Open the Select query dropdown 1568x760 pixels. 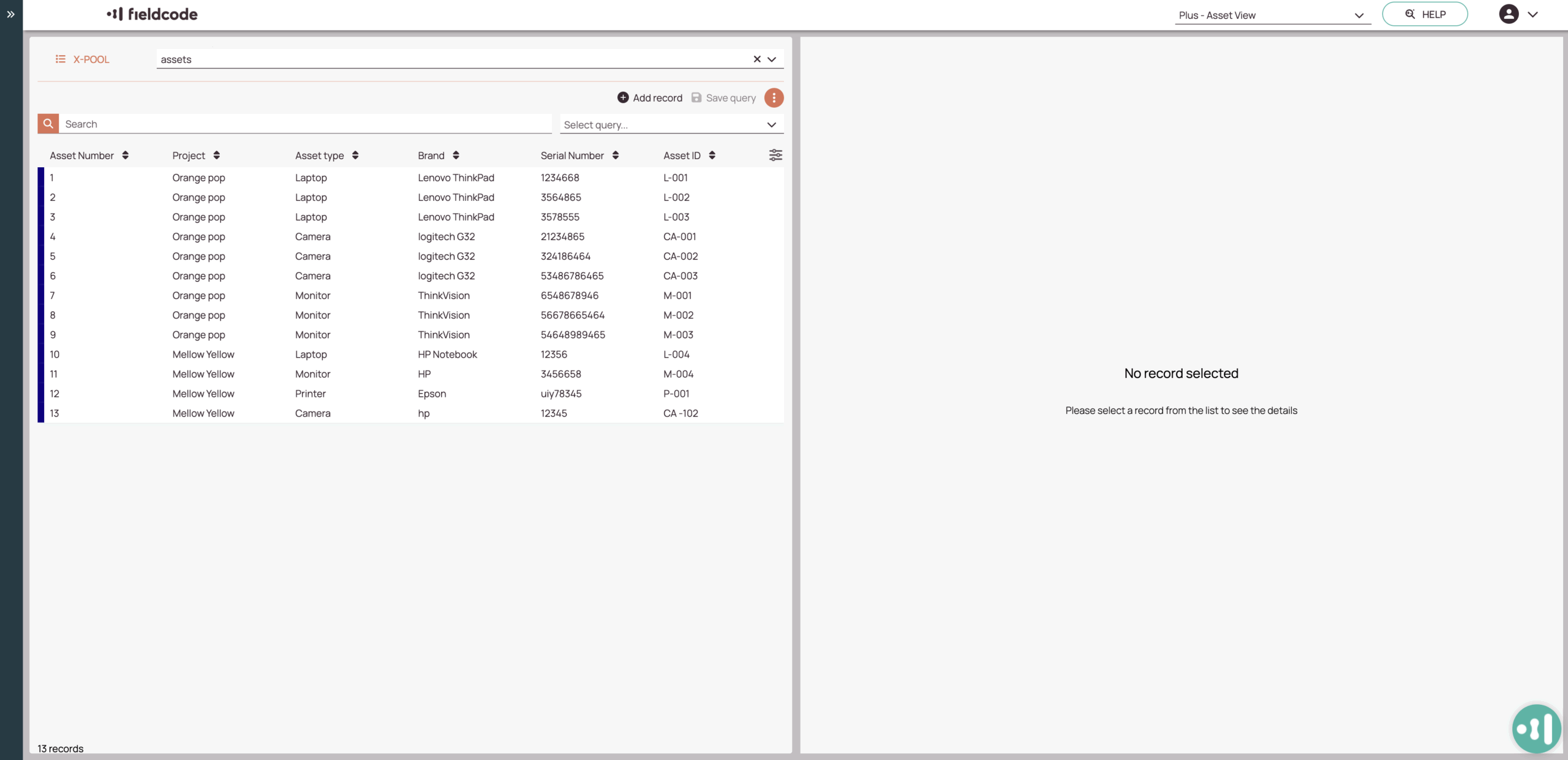[x=671, y=125]
